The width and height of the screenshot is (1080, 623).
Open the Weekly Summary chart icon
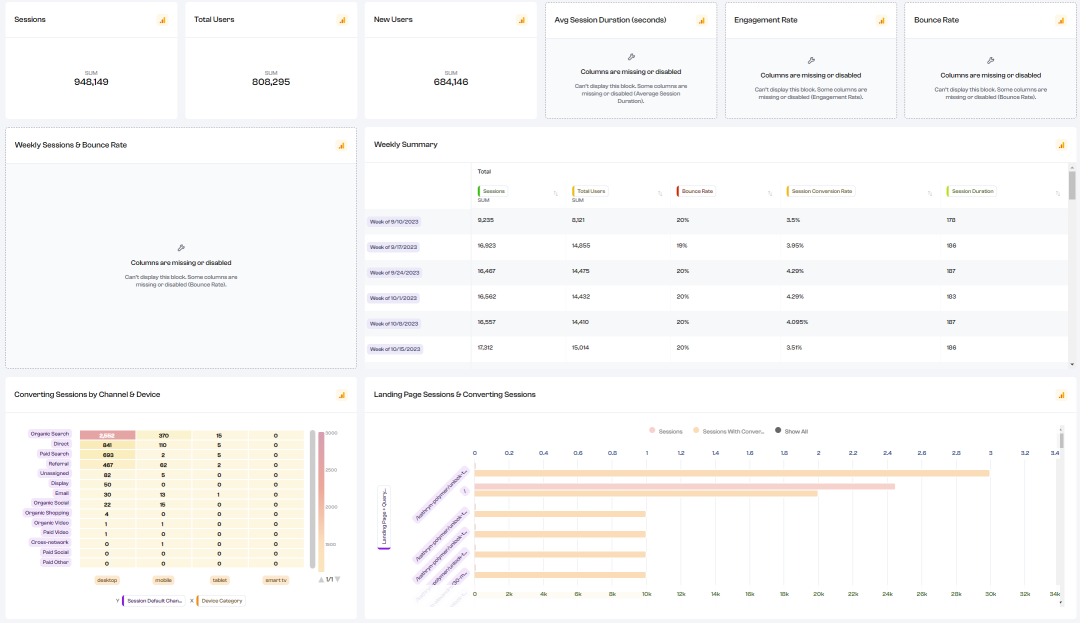tap(1061, 145)
